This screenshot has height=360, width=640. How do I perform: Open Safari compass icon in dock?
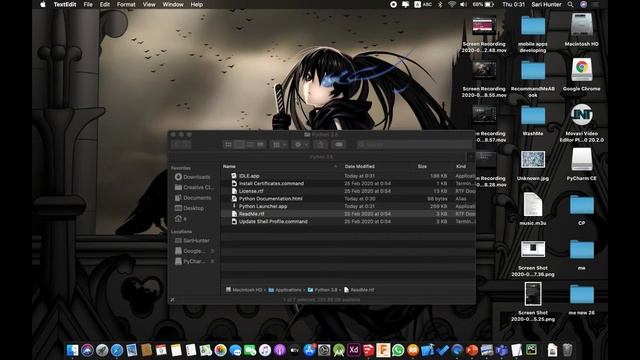coord(117,350)
